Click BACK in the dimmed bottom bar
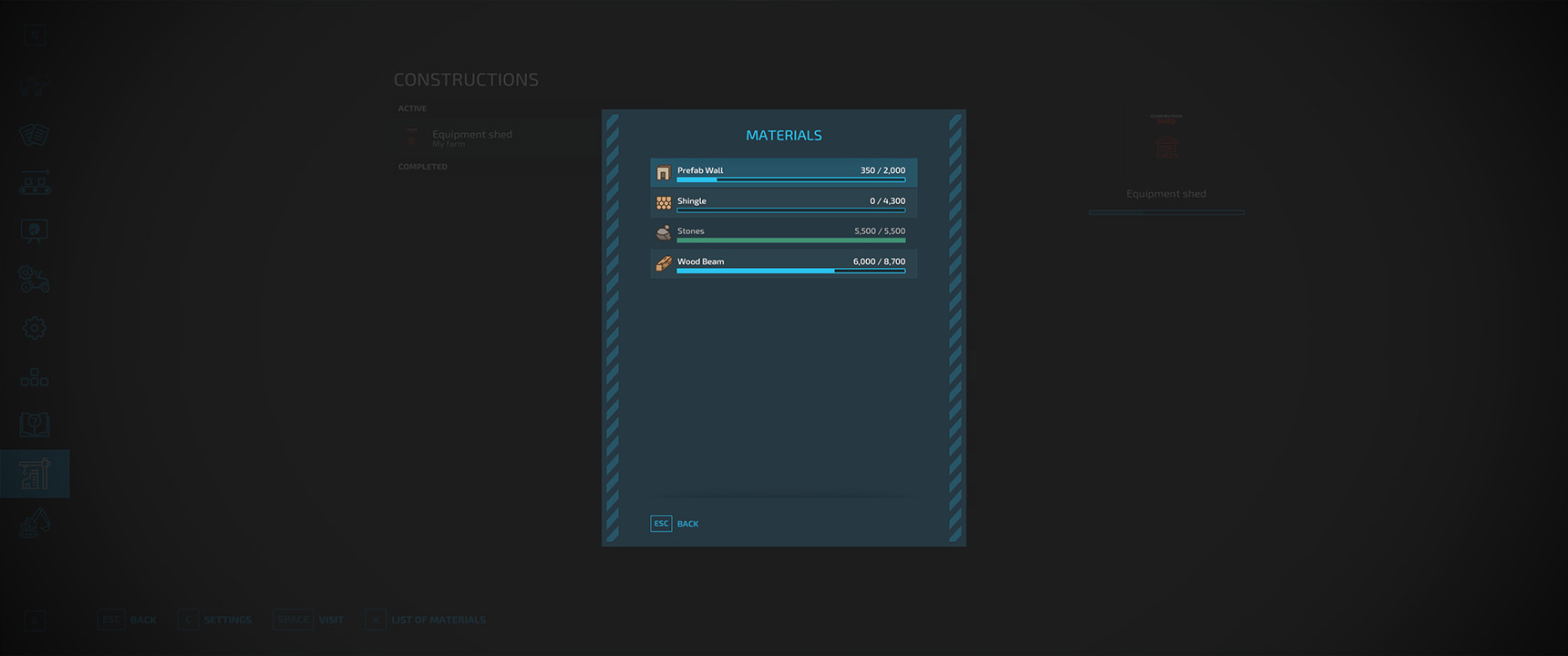This screenshot has height=656, width=1568. [x=143, y=620]
